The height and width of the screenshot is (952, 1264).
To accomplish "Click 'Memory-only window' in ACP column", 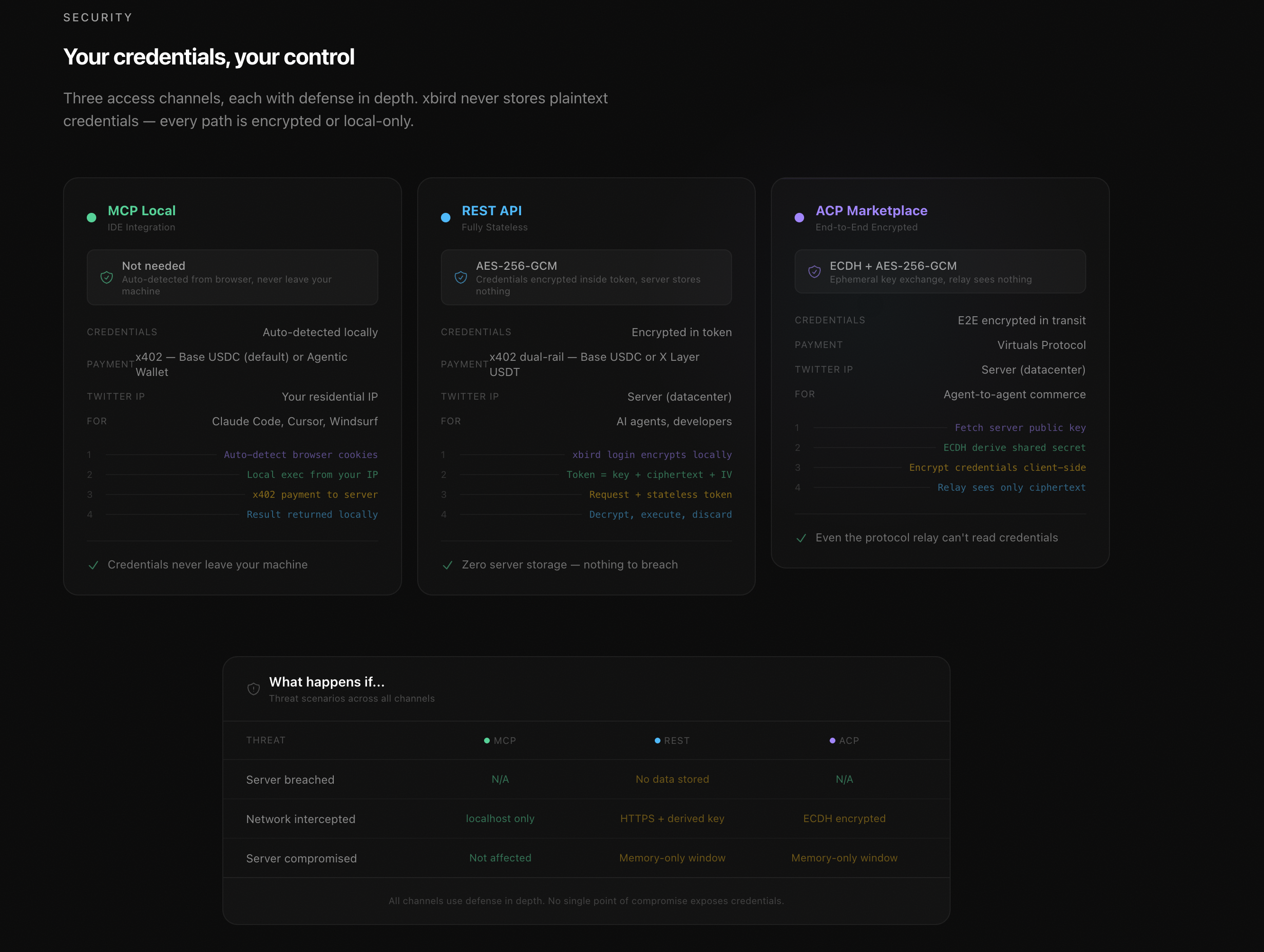I will point(844,858).
